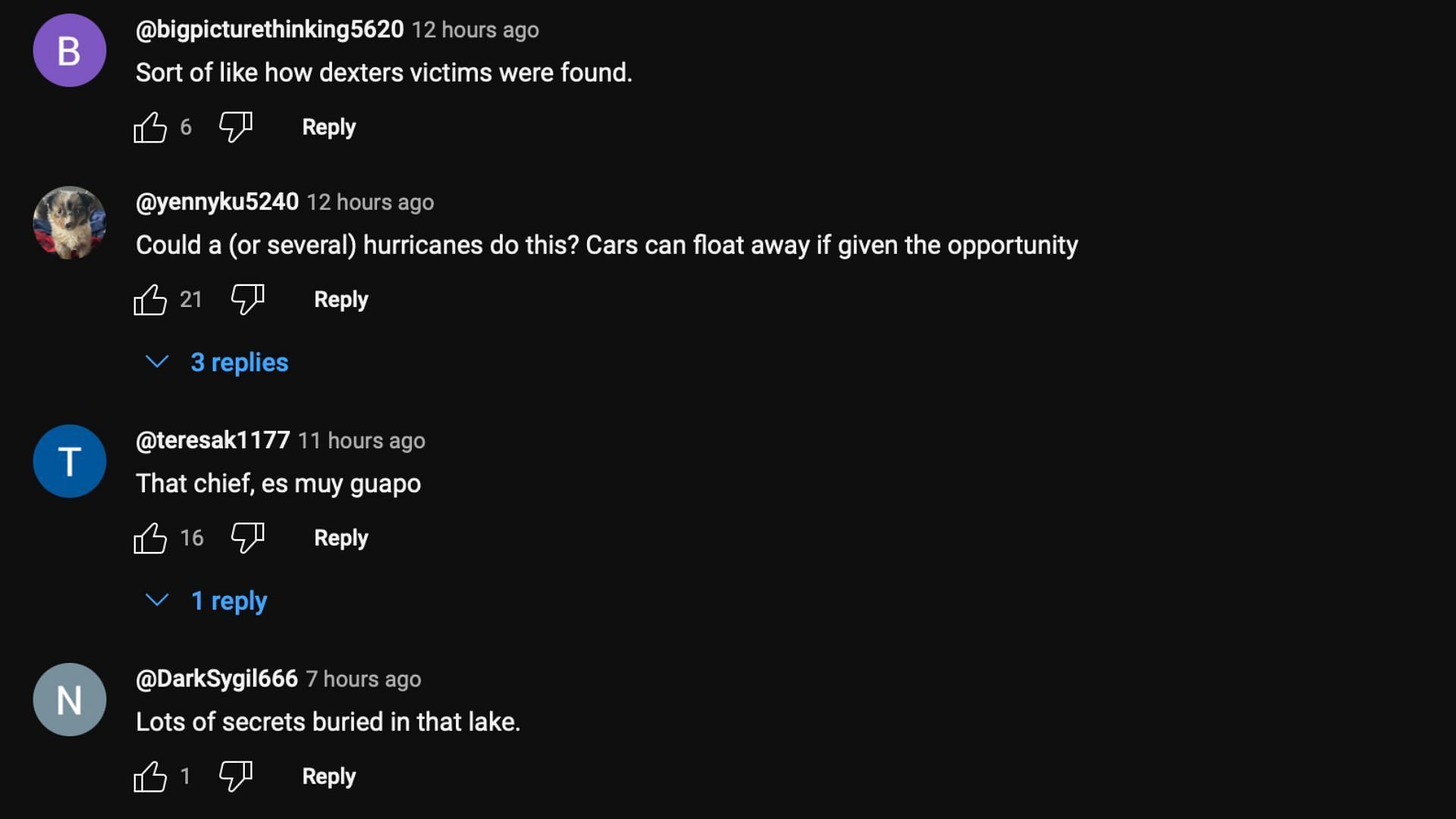Reply to DarkSygil666's comment
The width and height of the screenshot is (1456, 819).
pyautogui.click(x=328, y=777)
